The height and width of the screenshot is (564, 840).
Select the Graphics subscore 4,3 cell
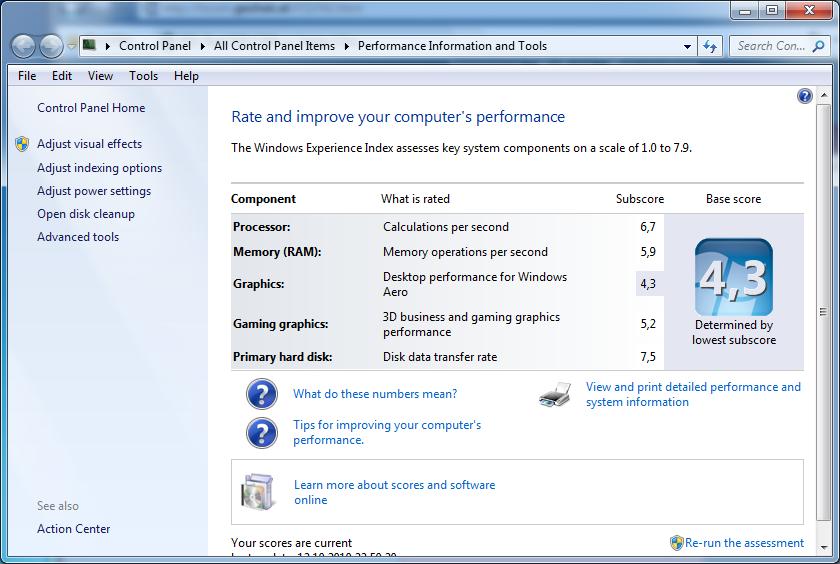click(649, 283)
